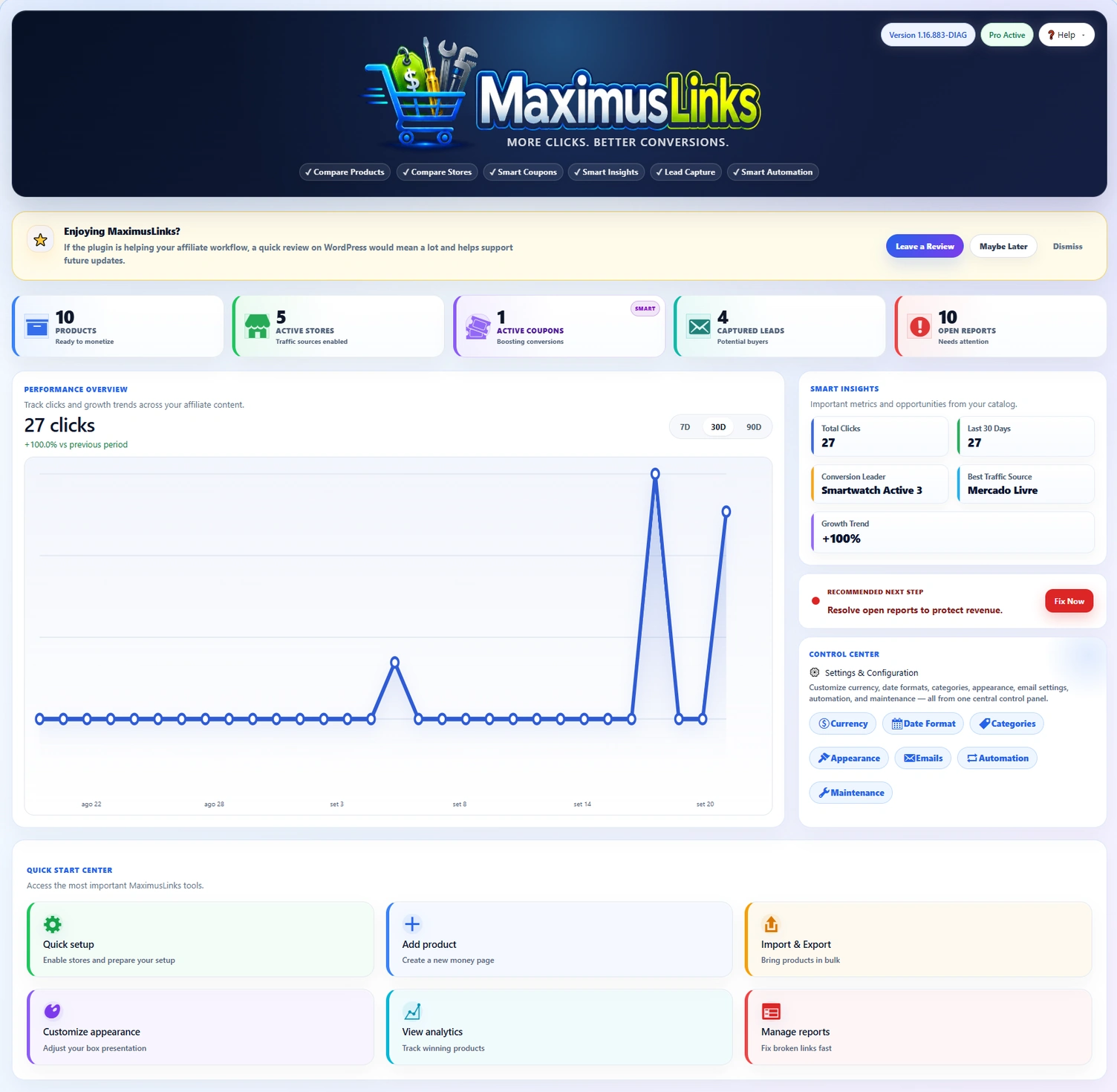Click the Smart Coupons feature pill
This screenshot has width=1117, height=1092.
(x=523, y=172)
